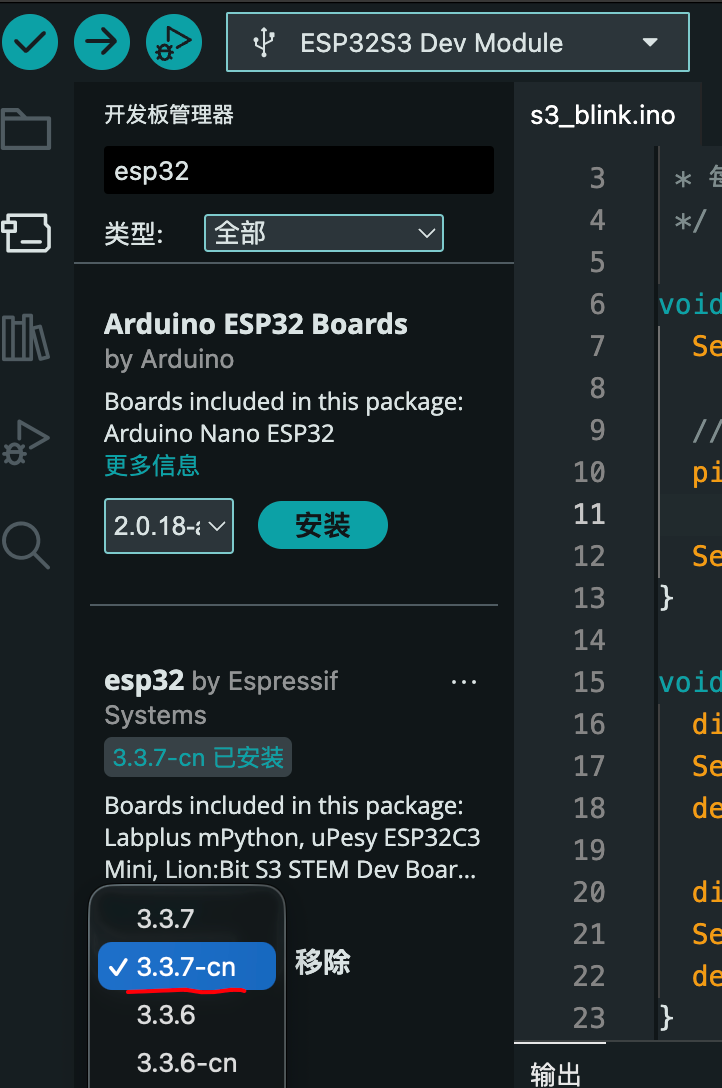Image resolution: width=722 pixels, height=1088 pixels.
Task: Select version 3.3.7 from the list
Action: 187,919
